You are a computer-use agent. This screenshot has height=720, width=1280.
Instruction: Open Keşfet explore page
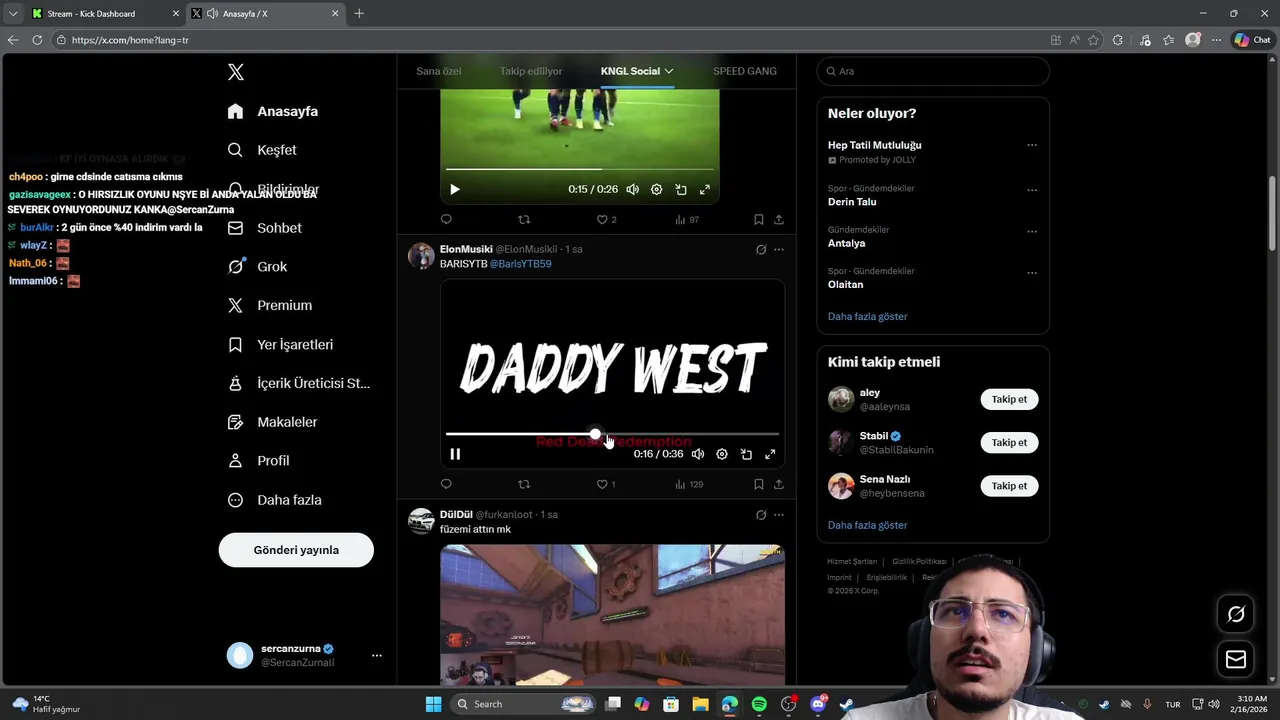[x=262, y=150]
